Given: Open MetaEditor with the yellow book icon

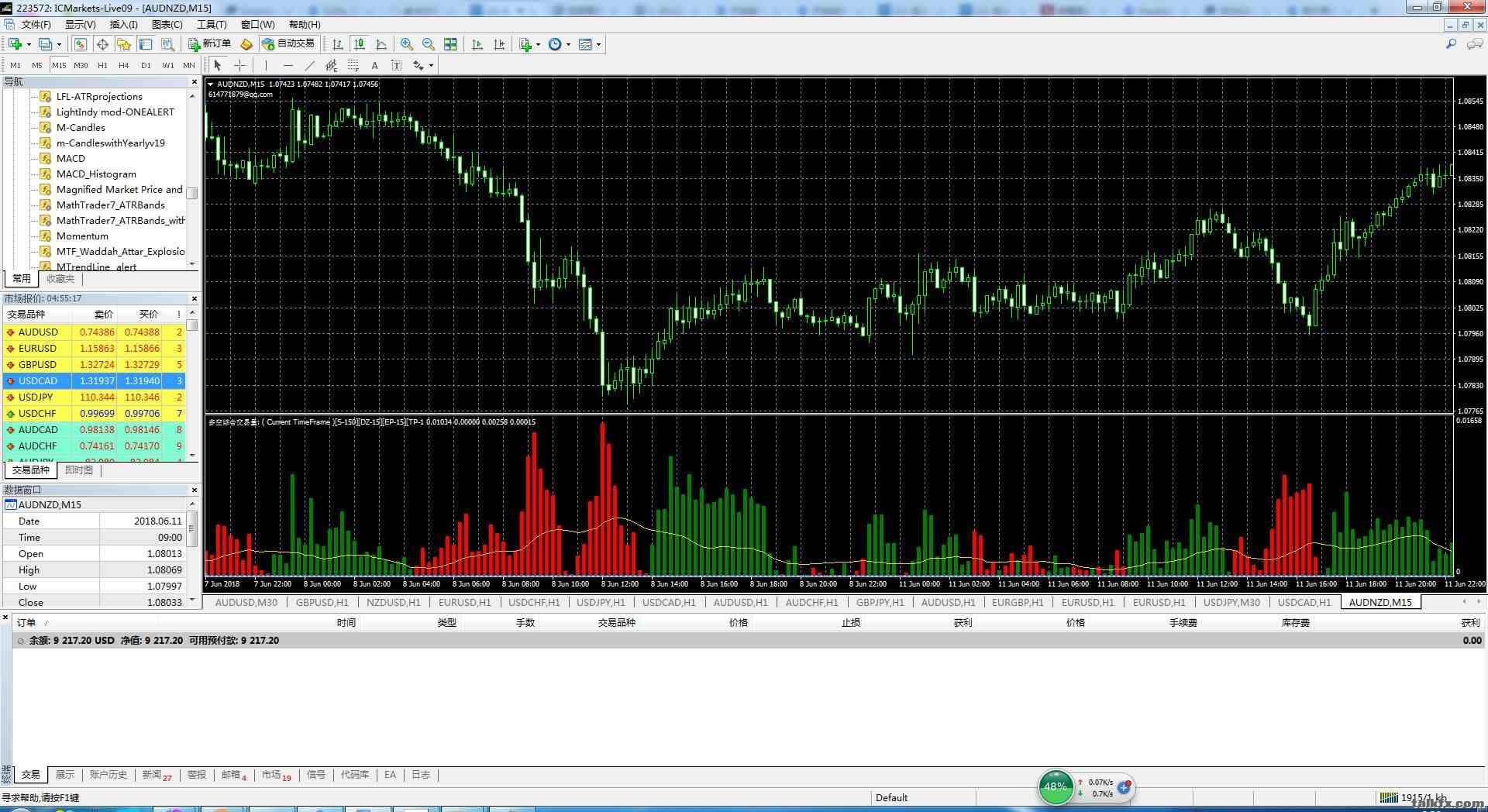Looking at the screenshot, I should pos(246,44).
